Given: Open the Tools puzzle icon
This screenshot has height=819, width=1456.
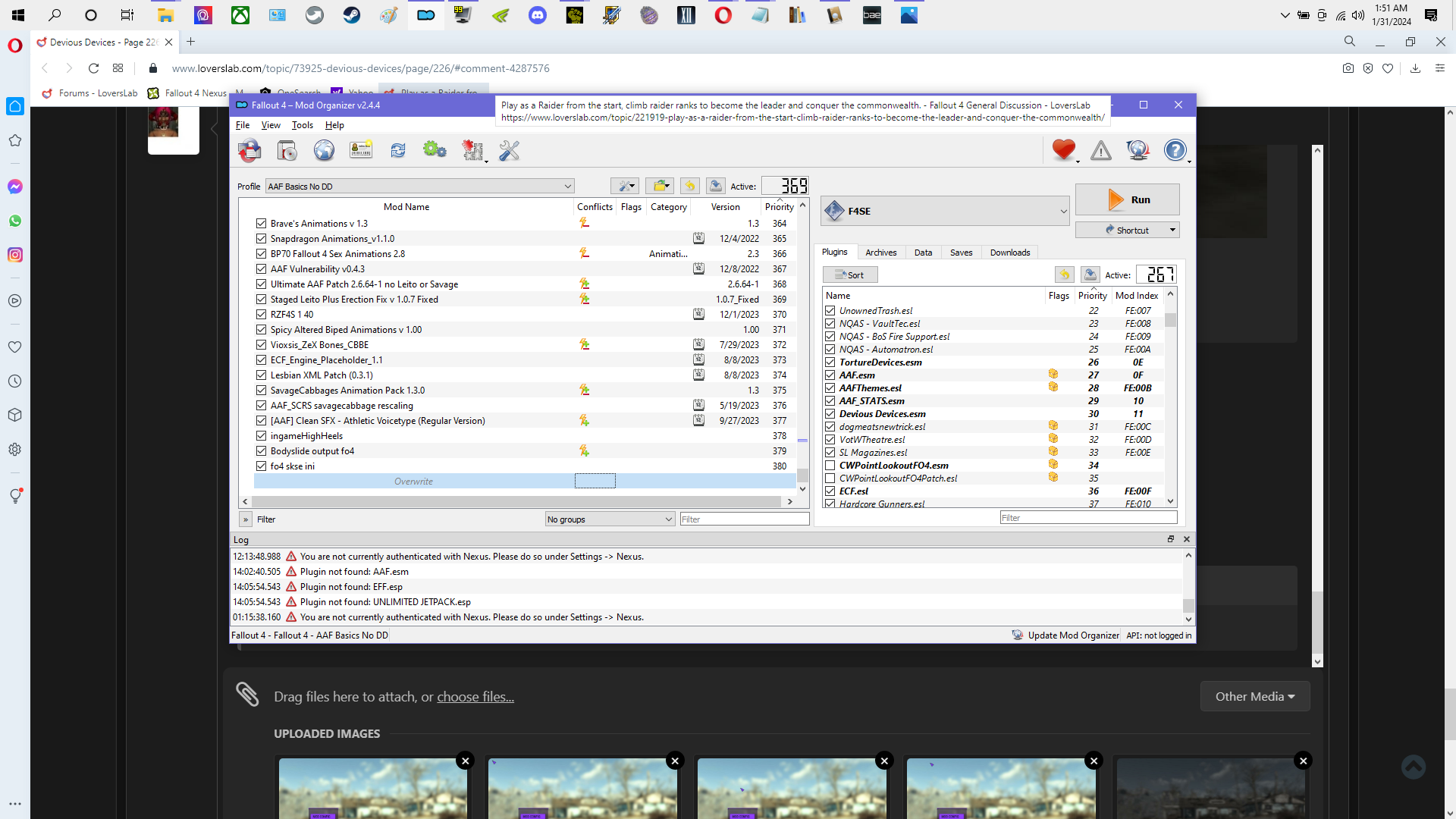Looking at the screenshot, I should click(x=472, y=150).
